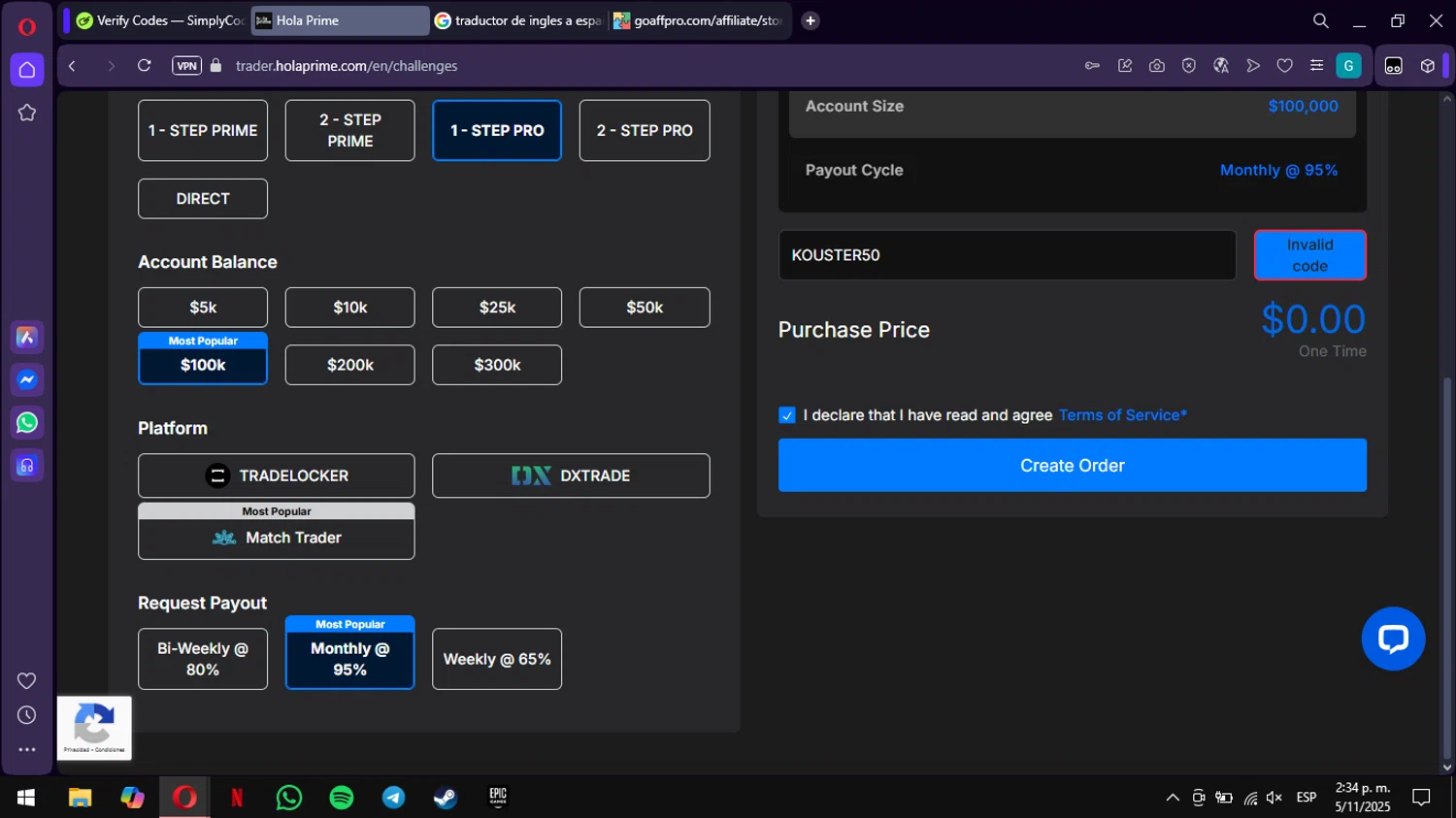1456x818 pixels.
Task: Open WhatsApp in the Opera sidebar
Action: click(x=27, y=422)
